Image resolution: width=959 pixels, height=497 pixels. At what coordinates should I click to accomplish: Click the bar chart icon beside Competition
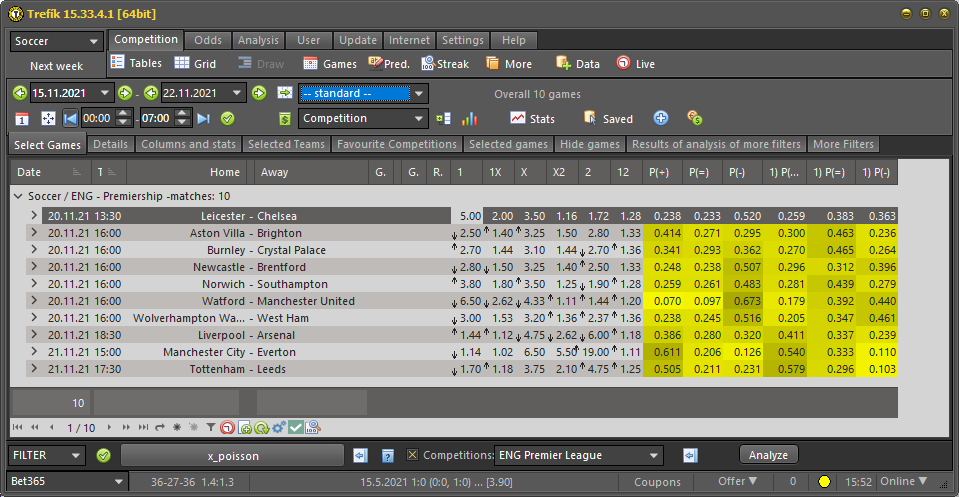click(x=469, y=118)
